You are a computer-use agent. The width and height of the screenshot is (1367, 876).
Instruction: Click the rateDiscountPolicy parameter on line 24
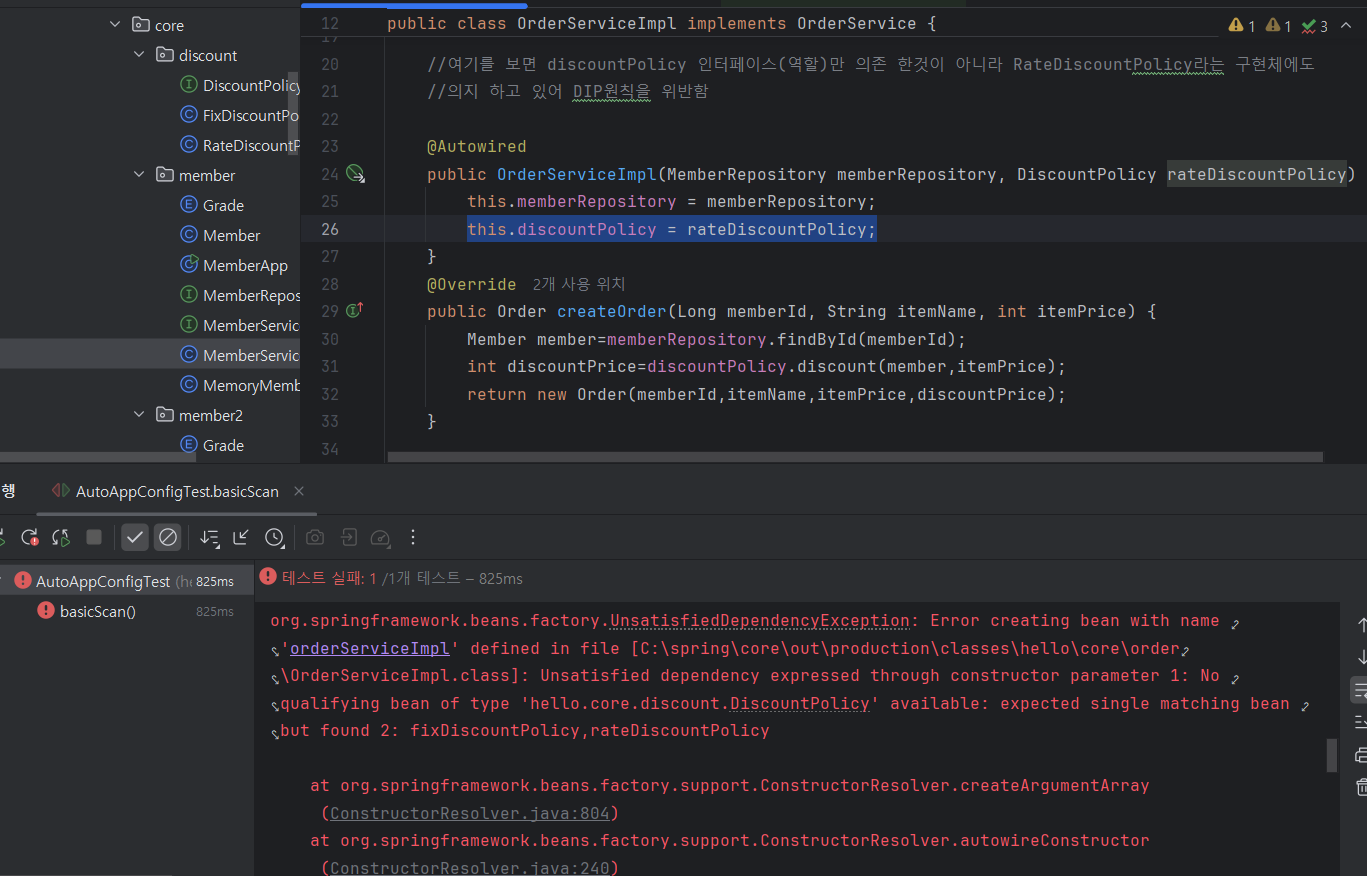pyautogui.click(x=1257, y=174)
